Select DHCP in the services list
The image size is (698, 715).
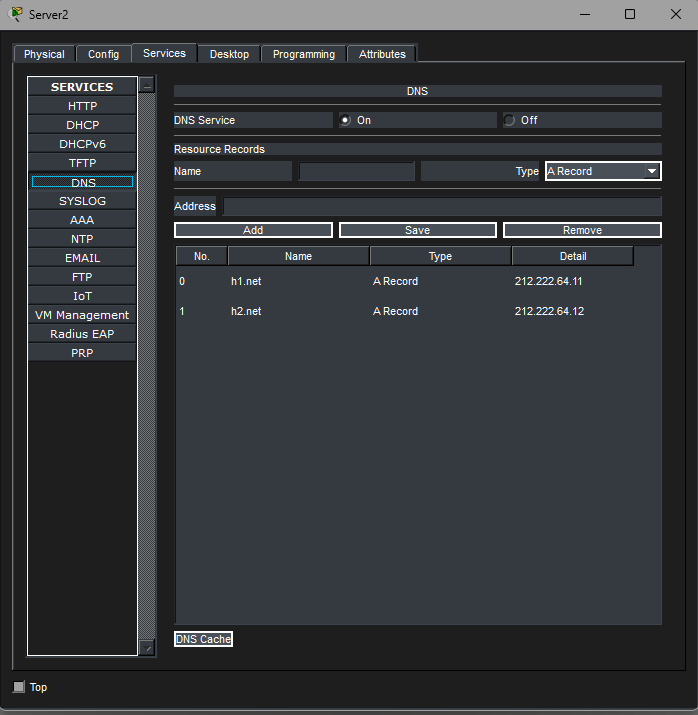(83, 125)
